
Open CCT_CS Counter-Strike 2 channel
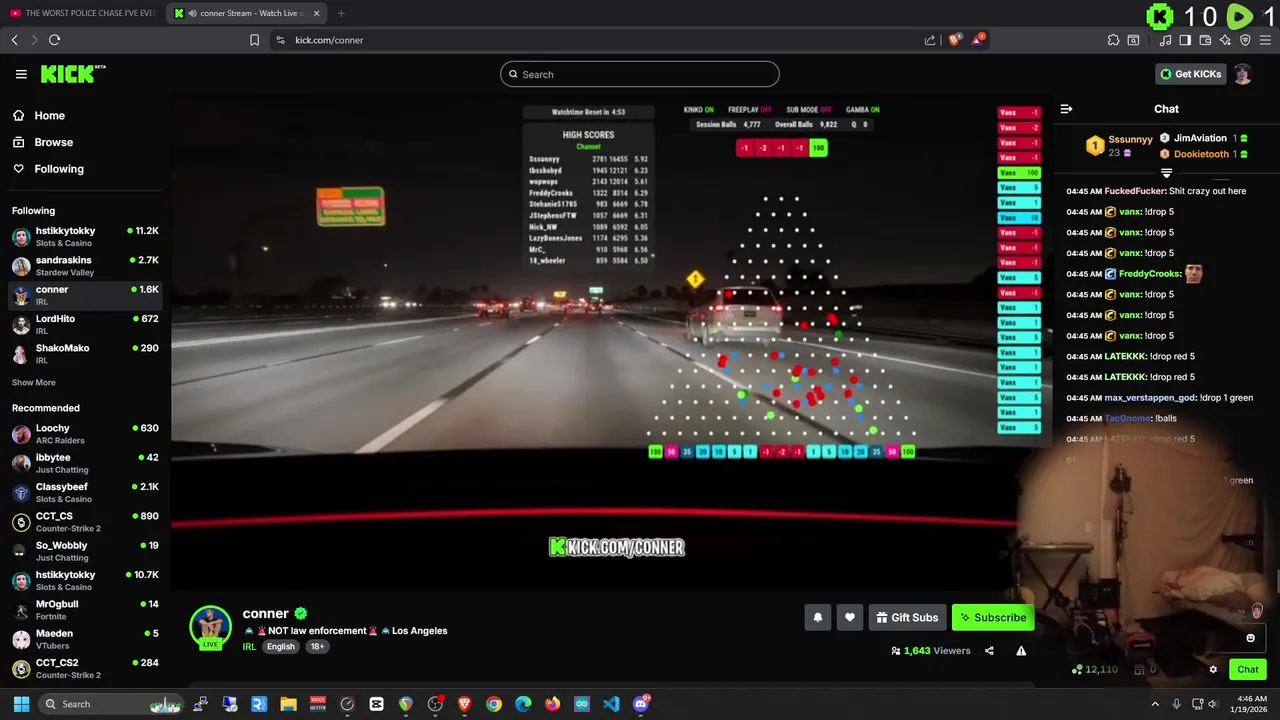click(x=85, y=521)
